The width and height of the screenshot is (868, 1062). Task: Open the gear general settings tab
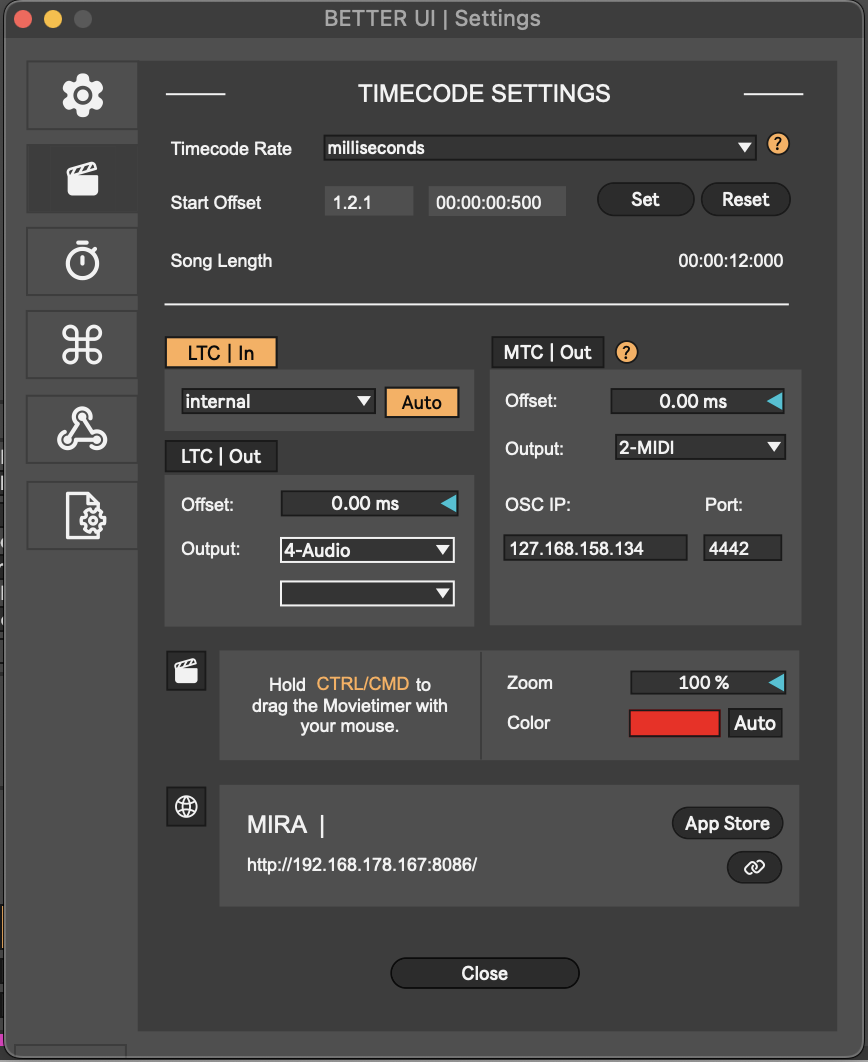pos(82,95)
